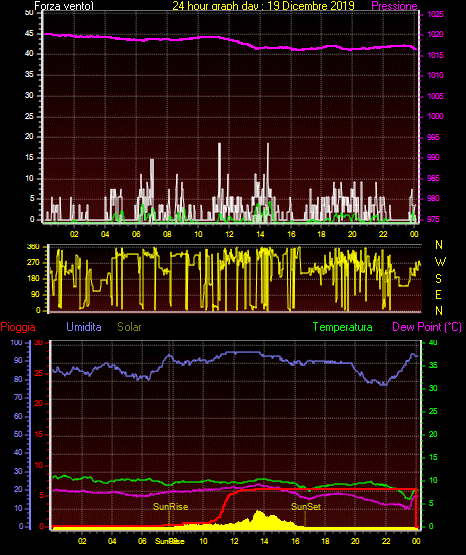
Task: Click the '14' hour label under the lower chart
Action: pos(264,541)
